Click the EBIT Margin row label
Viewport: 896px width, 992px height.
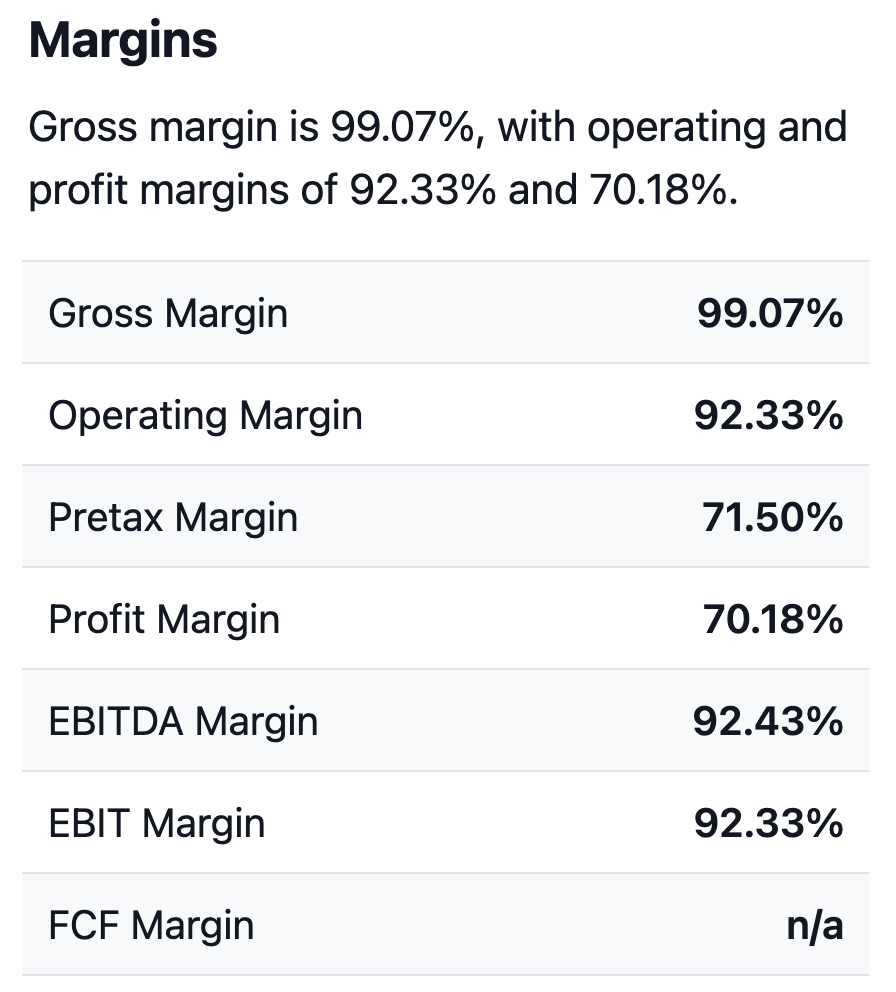point(157,824)
